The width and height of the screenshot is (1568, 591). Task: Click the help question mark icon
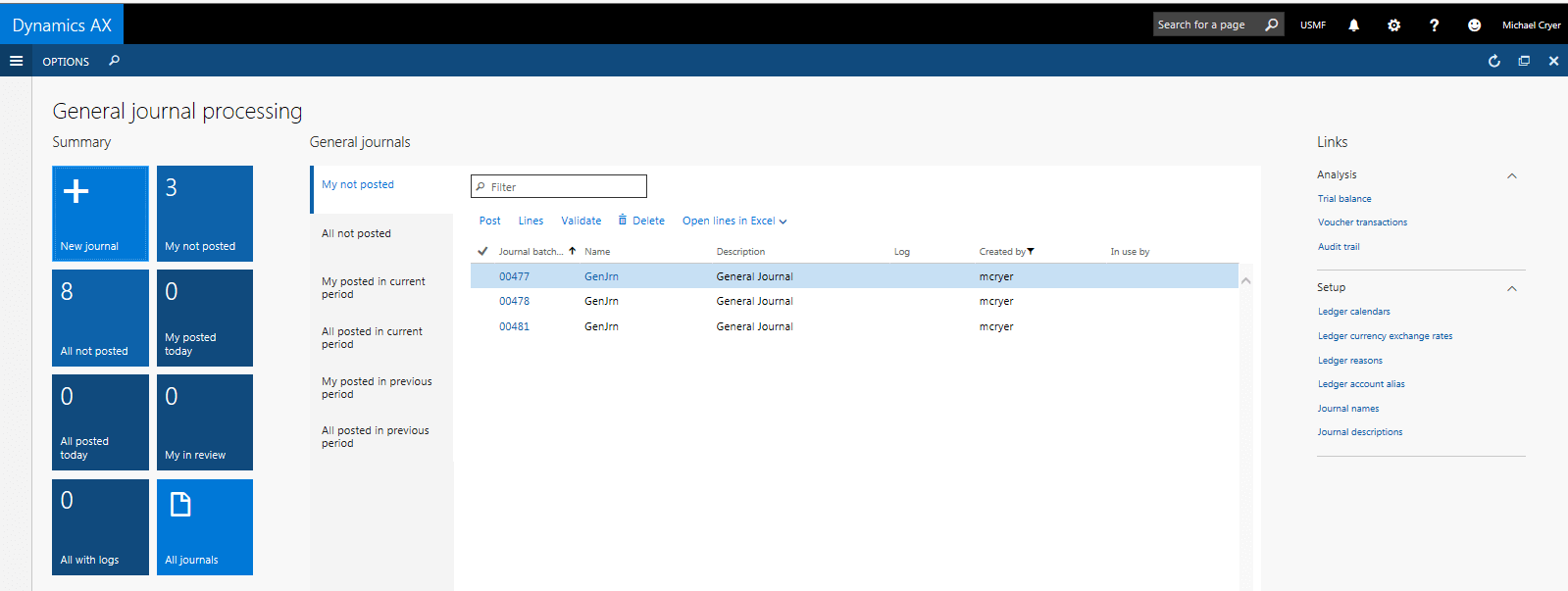point(1434,25)
